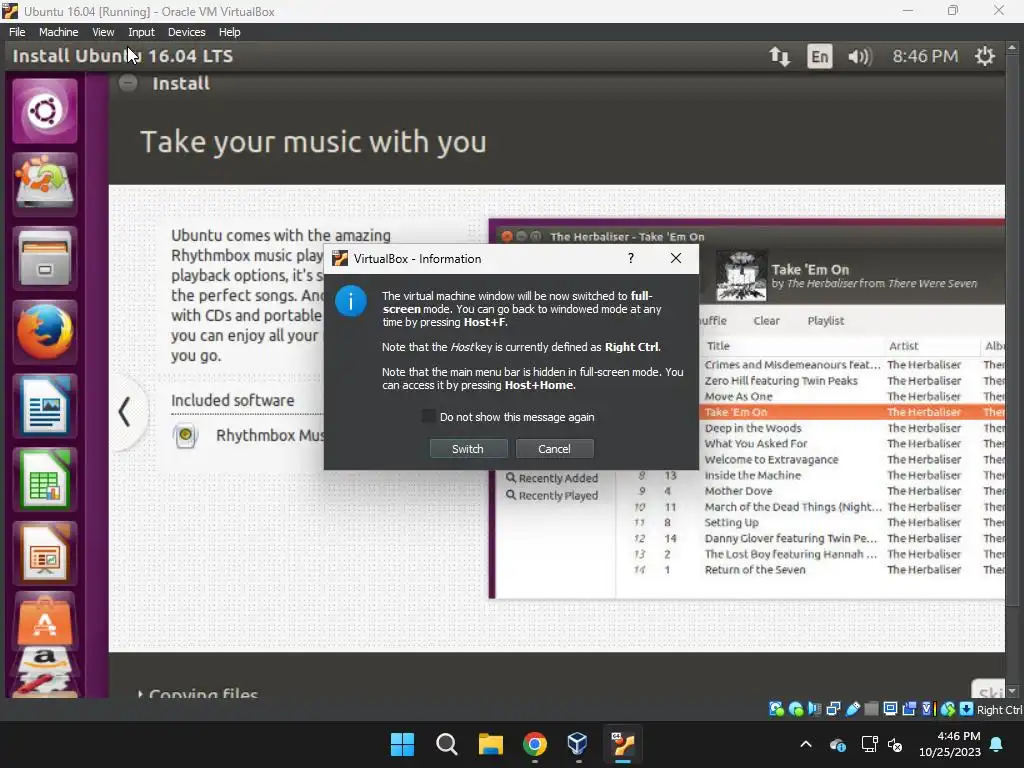Viewport: 1024px width, 768px height.
Task: Click the Install Ubuntu launcher icon
Action: point(44,185)
